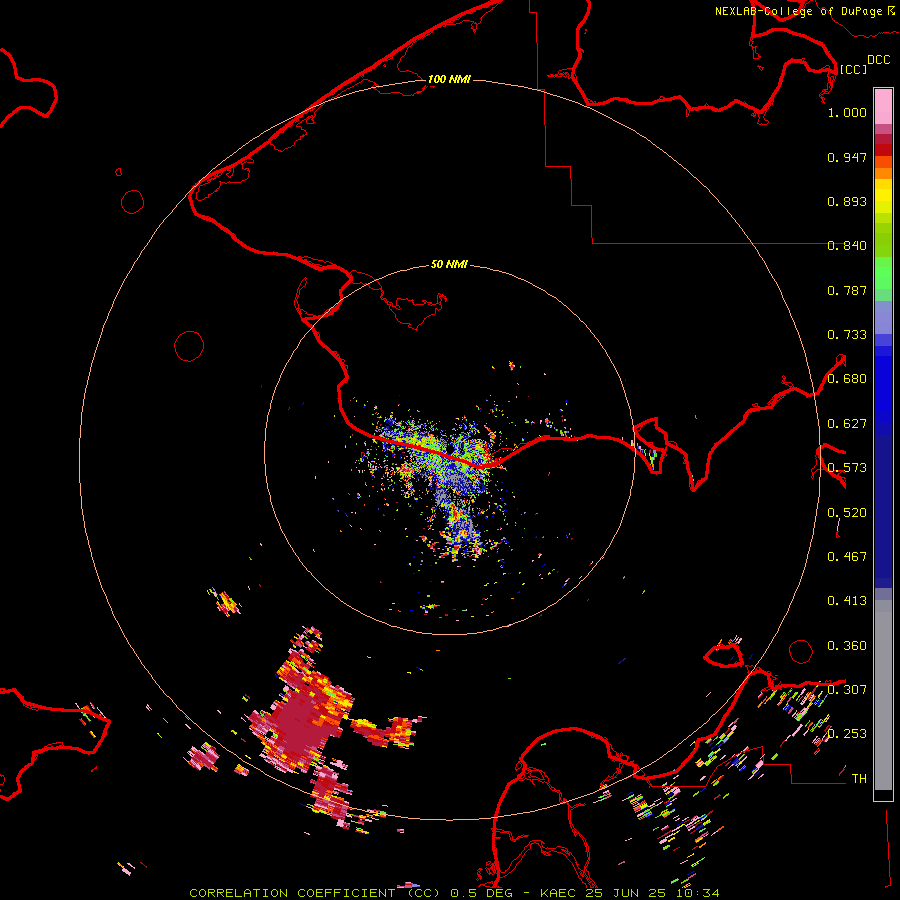Click the 0.413 scale value
Image resolution: width=900 pixels, height=900 pixels.
[847, 601]
